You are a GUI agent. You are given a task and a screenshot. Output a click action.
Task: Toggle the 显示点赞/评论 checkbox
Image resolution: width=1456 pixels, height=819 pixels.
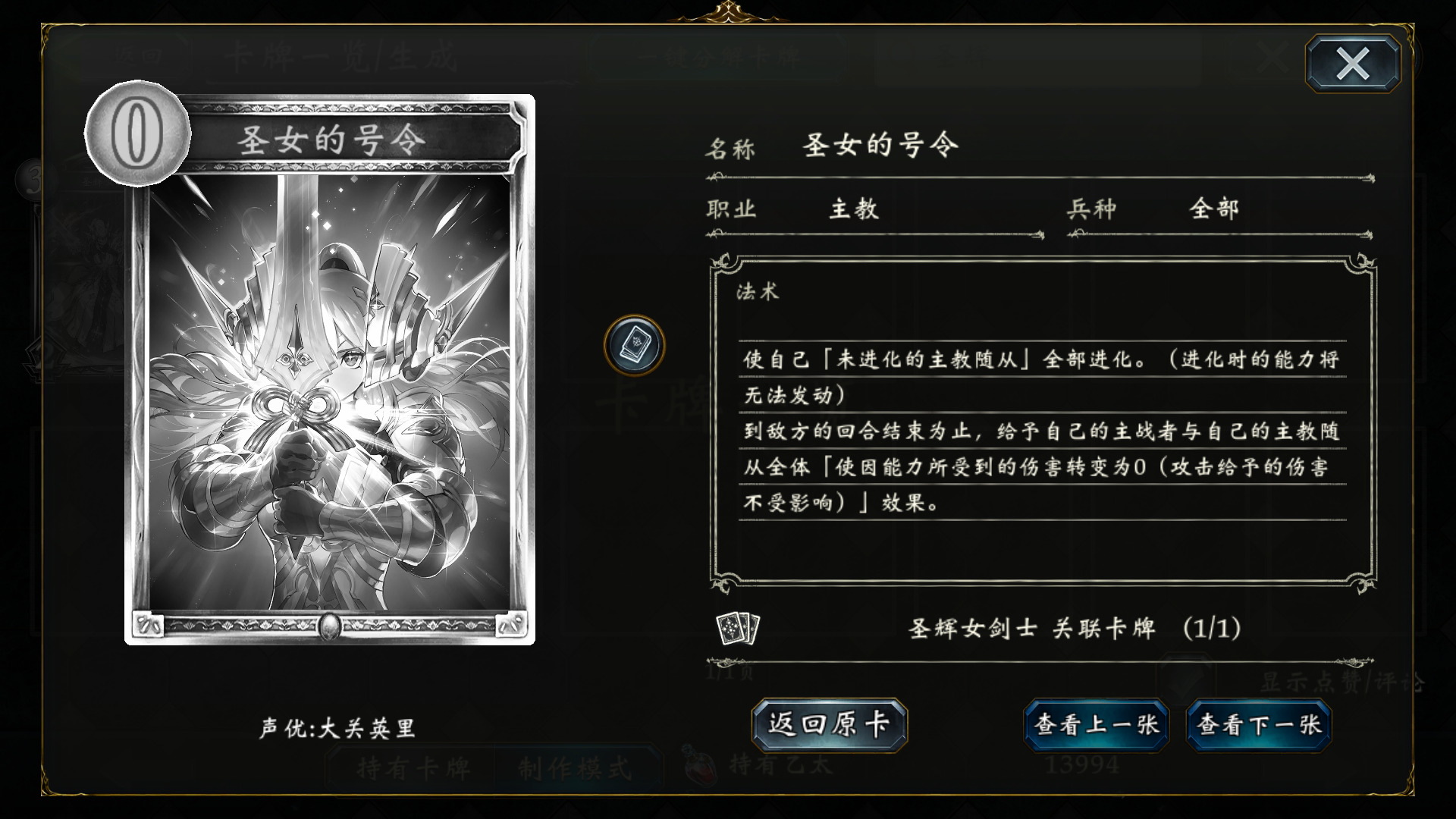click(x=1185, y=682)
